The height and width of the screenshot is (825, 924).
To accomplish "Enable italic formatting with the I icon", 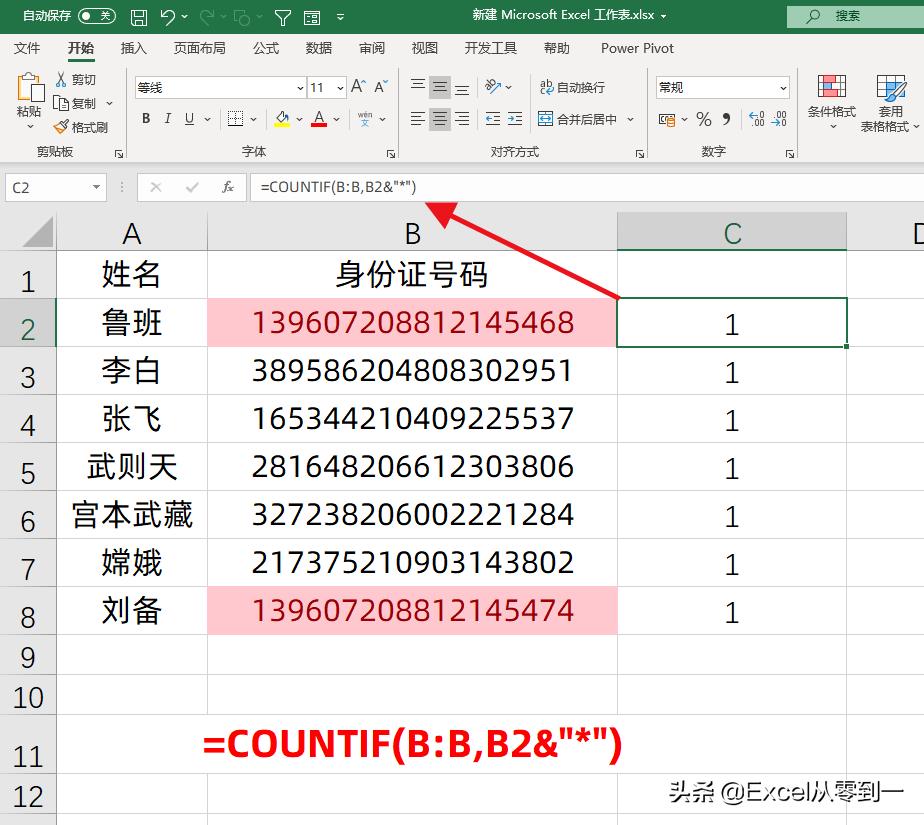I will tap(167, 118).
